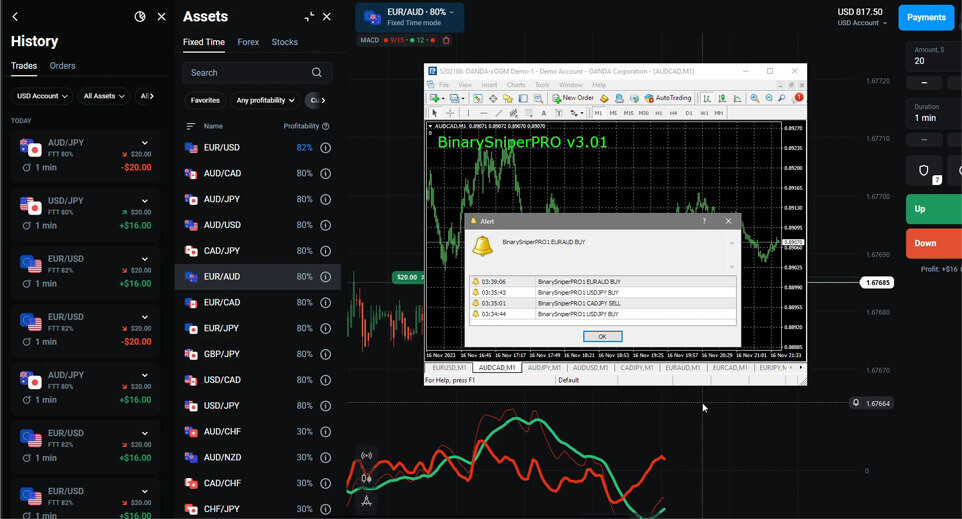
Task: Select the 03:35:01 CADJPY SELL alert row
Action: tap(603, 303)
